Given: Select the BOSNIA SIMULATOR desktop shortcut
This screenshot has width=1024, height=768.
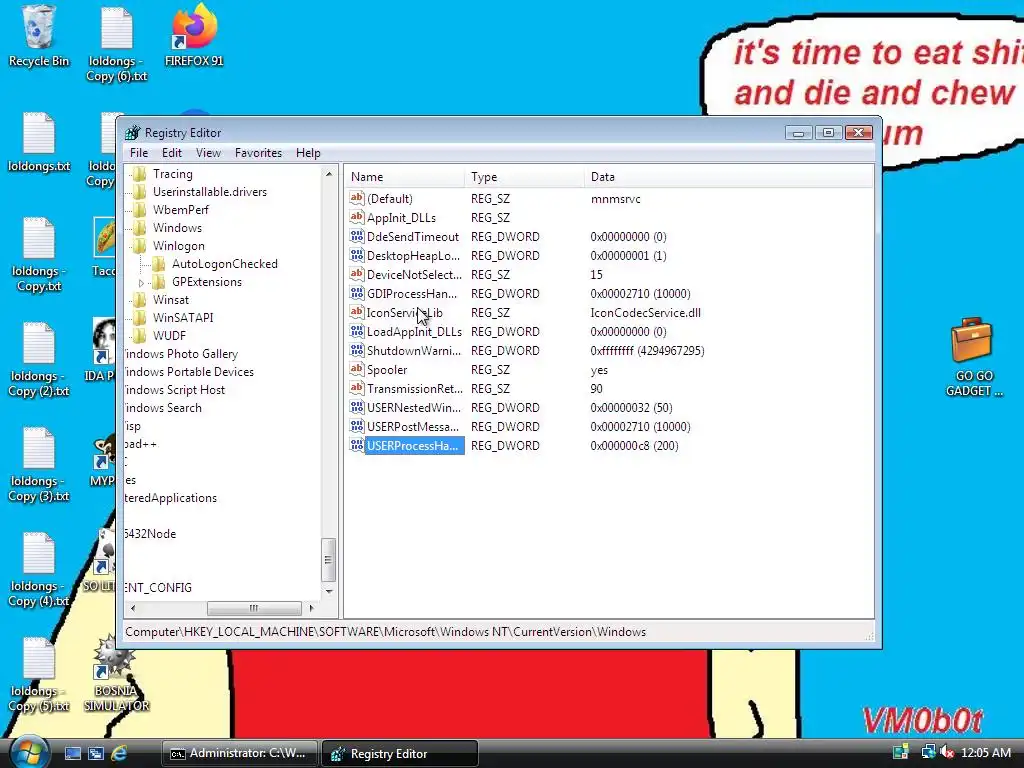Looking at the screenshot, I should 116,673.
